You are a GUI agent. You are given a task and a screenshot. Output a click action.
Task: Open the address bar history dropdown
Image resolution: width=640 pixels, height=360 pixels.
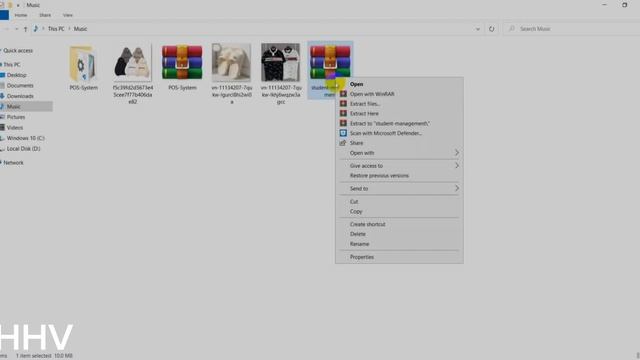(x=478, y=29)
